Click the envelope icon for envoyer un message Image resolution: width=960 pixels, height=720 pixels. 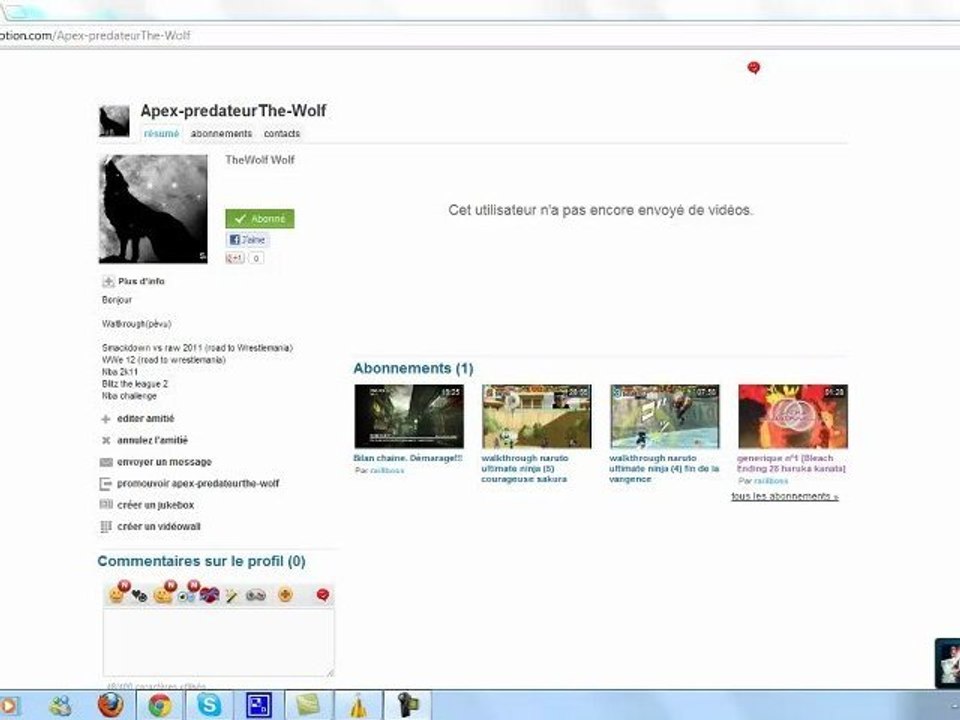(x=106, y=462)
